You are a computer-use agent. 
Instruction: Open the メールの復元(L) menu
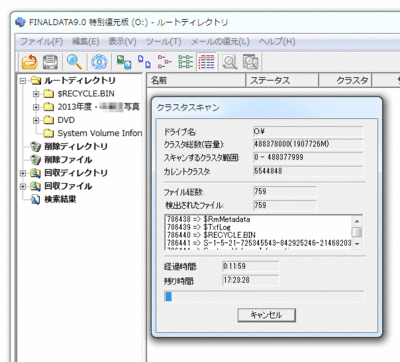220,42
